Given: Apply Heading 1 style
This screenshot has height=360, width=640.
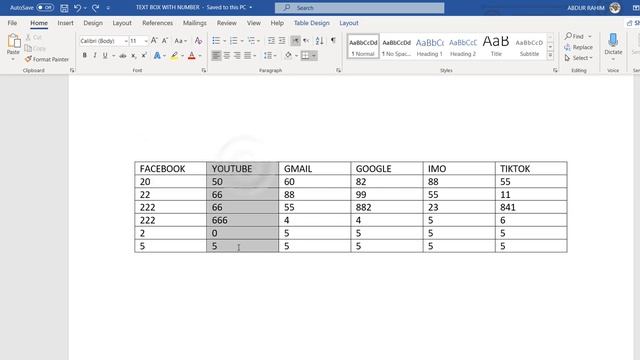Looking at the screenshot, I should (x=430, y=47).
